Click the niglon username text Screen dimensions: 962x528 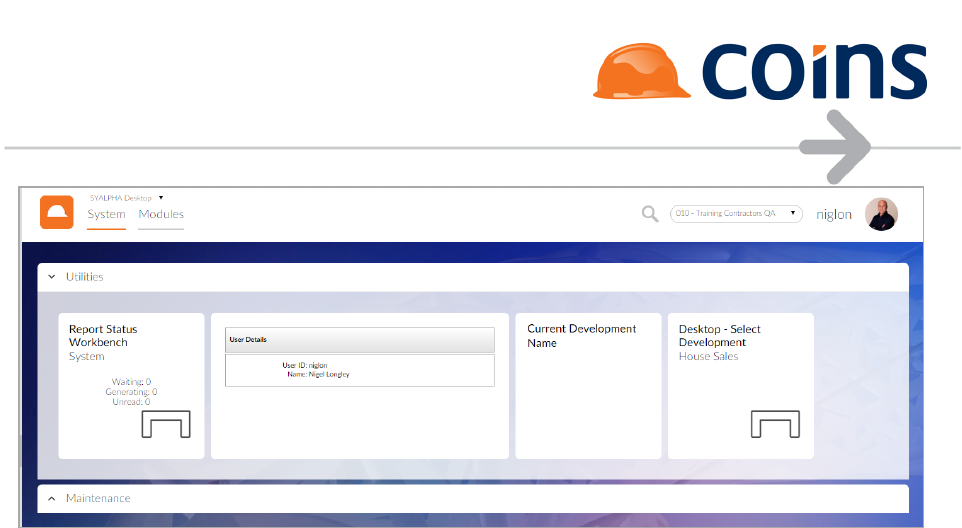click(x=834, y=215)
